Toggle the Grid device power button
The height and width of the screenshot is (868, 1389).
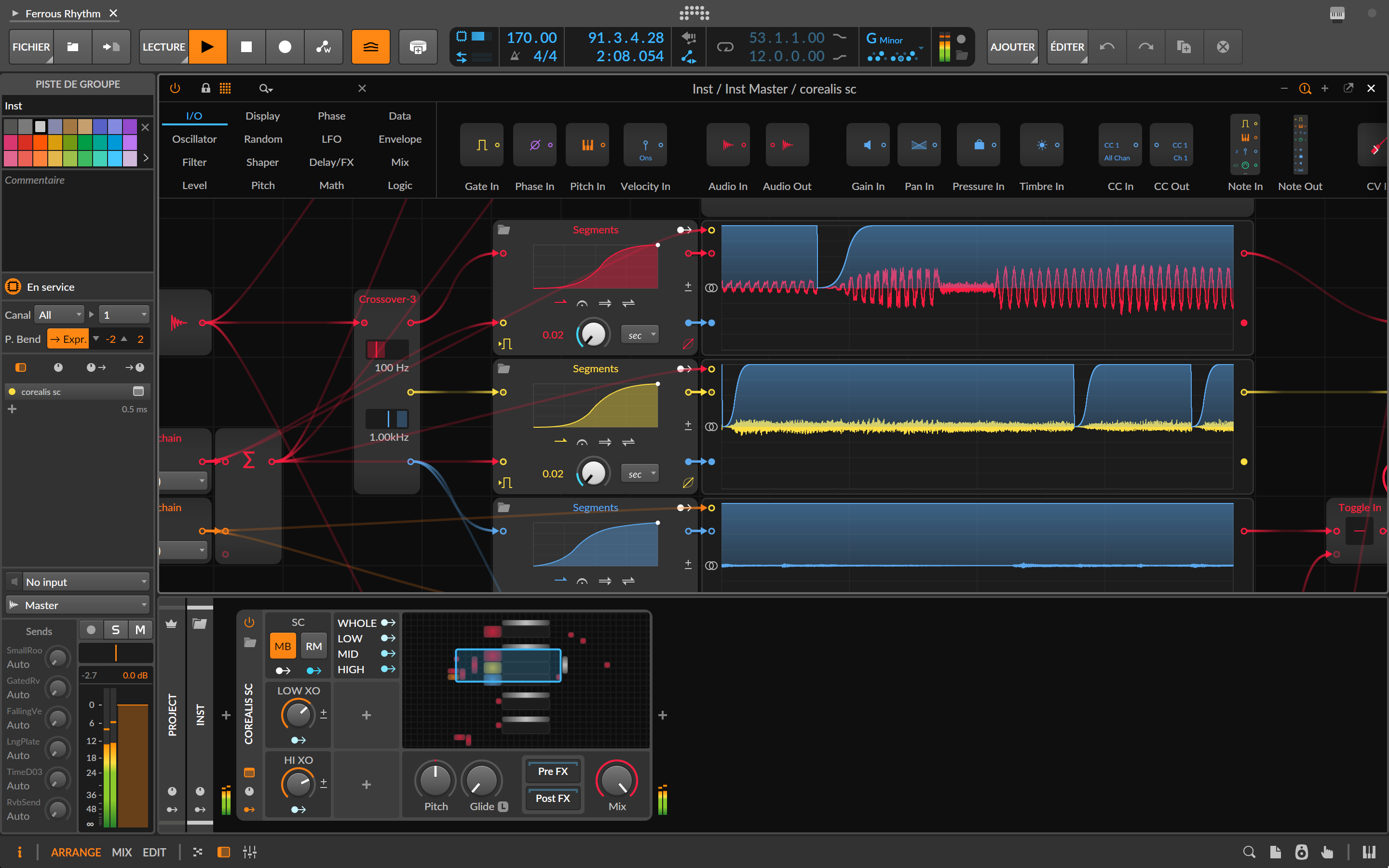tap(175, 88)
